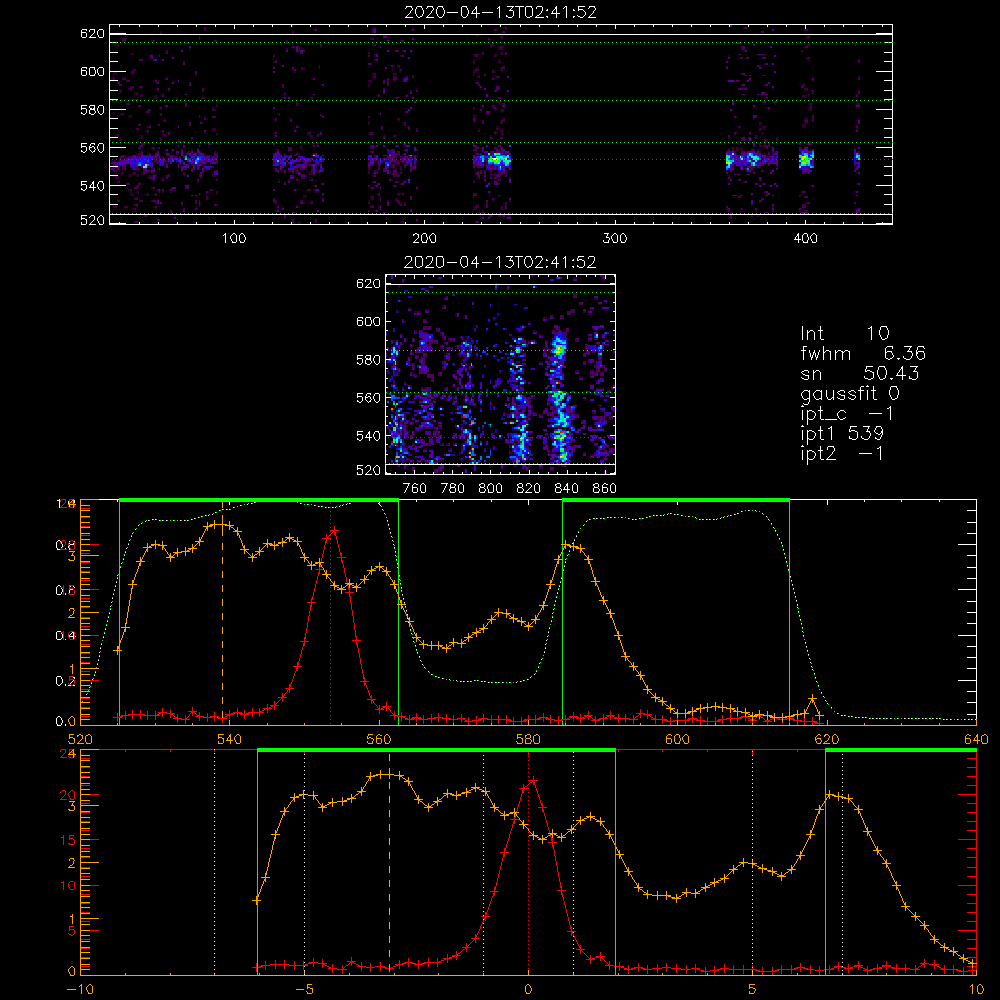
Task: Select the "gaussfit 0" parameter line
Action: coord(849,393)
